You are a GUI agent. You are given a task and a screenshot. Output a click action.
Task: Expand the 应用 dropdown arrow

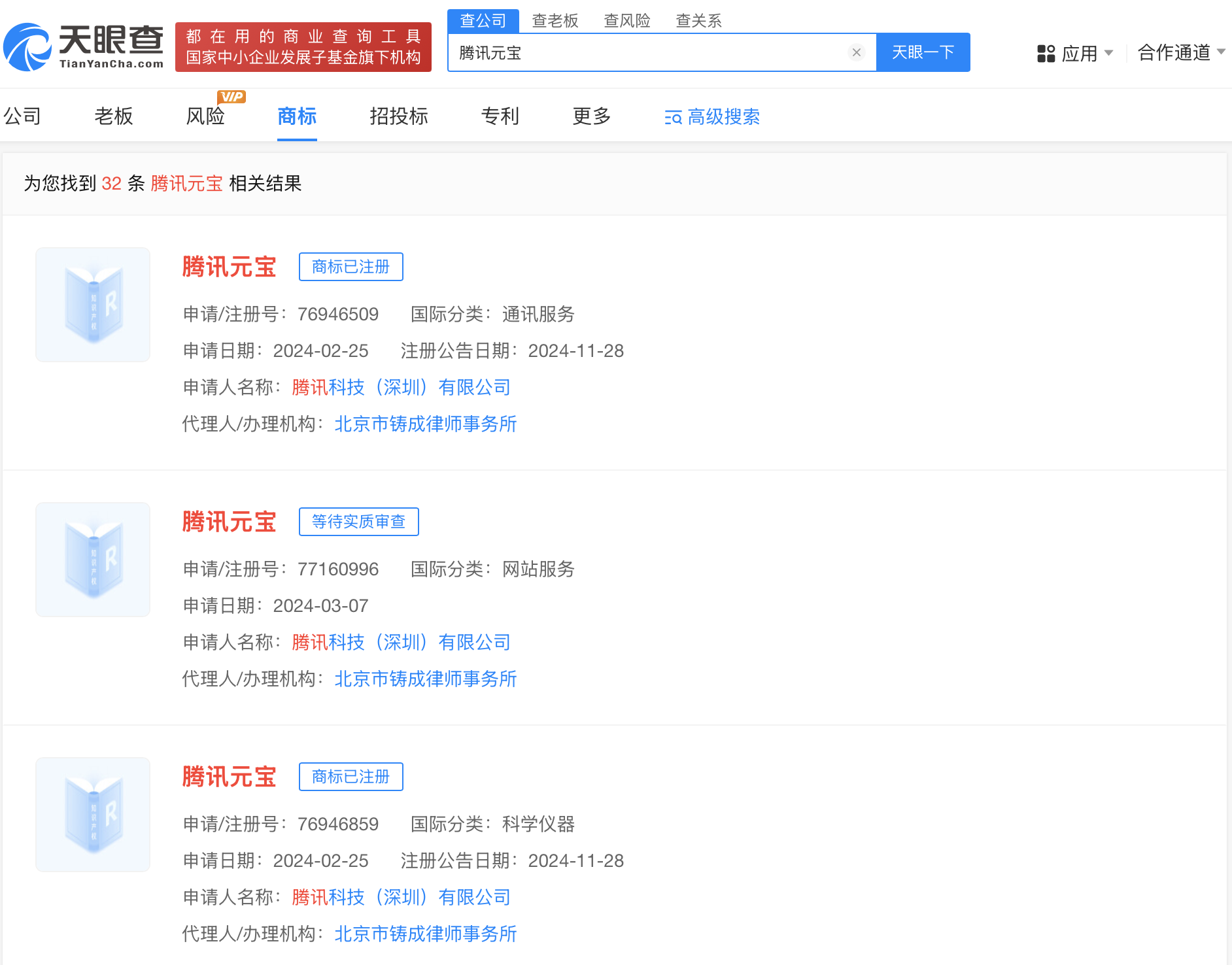pyautogui.click(x=1108, y=52)
